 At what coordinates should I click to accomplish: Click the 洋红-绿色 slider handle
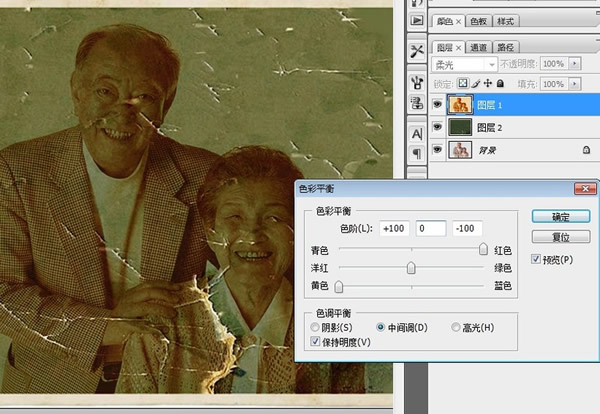(411, 268)
